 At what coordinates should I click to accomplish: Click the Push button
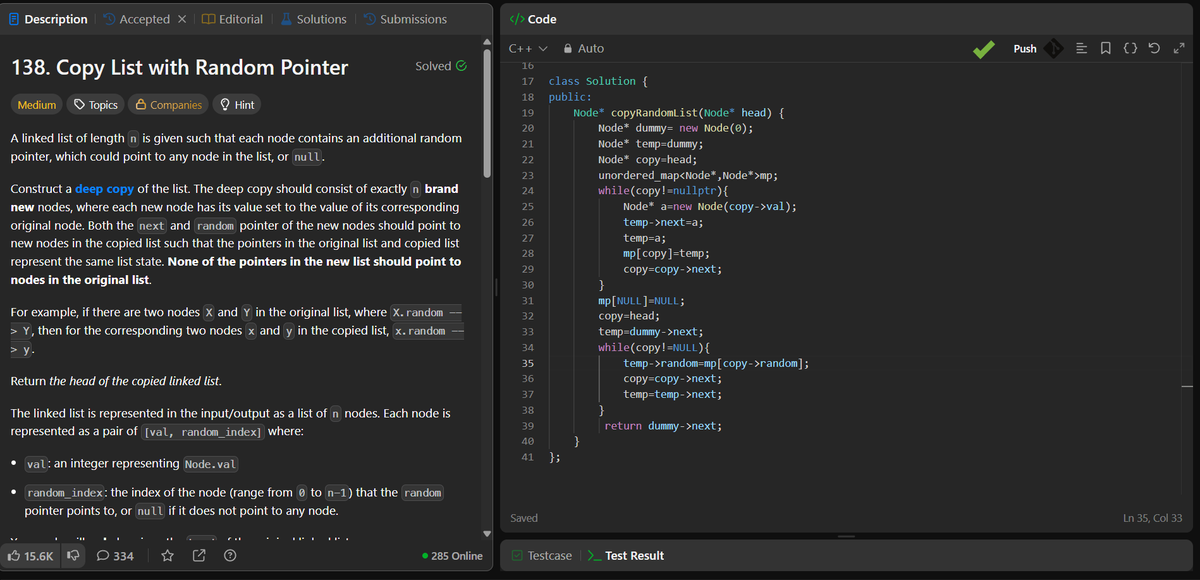click(x=1025, y=48)
